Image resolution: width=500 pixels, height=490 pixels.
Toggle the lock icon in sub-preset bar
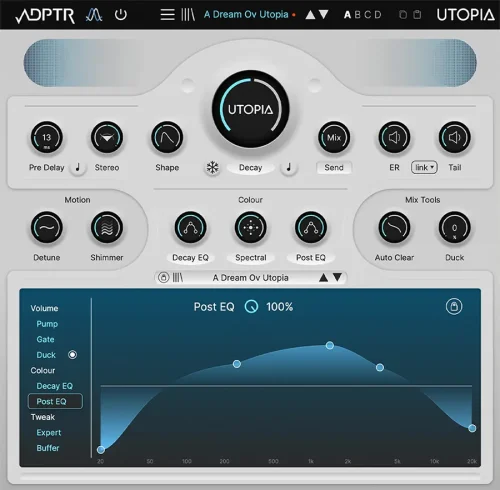click(163, 277)
